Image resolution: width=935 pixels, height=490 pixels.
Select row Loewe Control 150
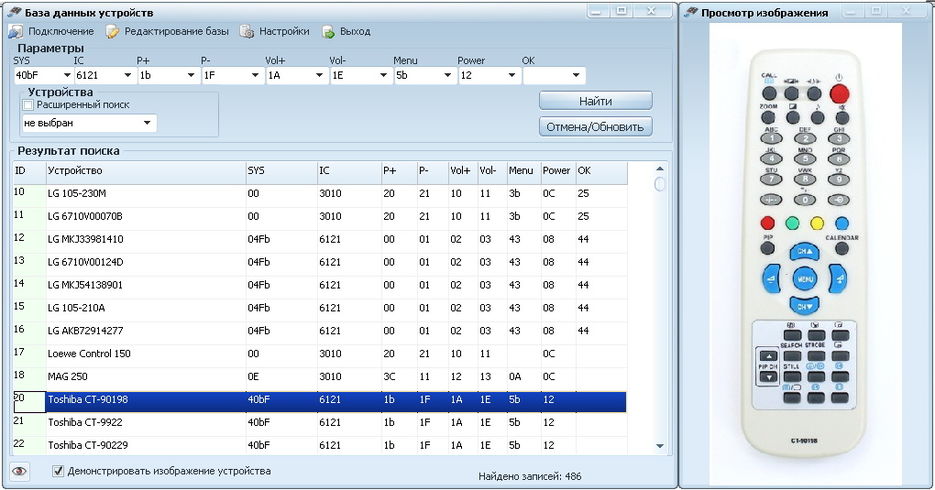320,353
